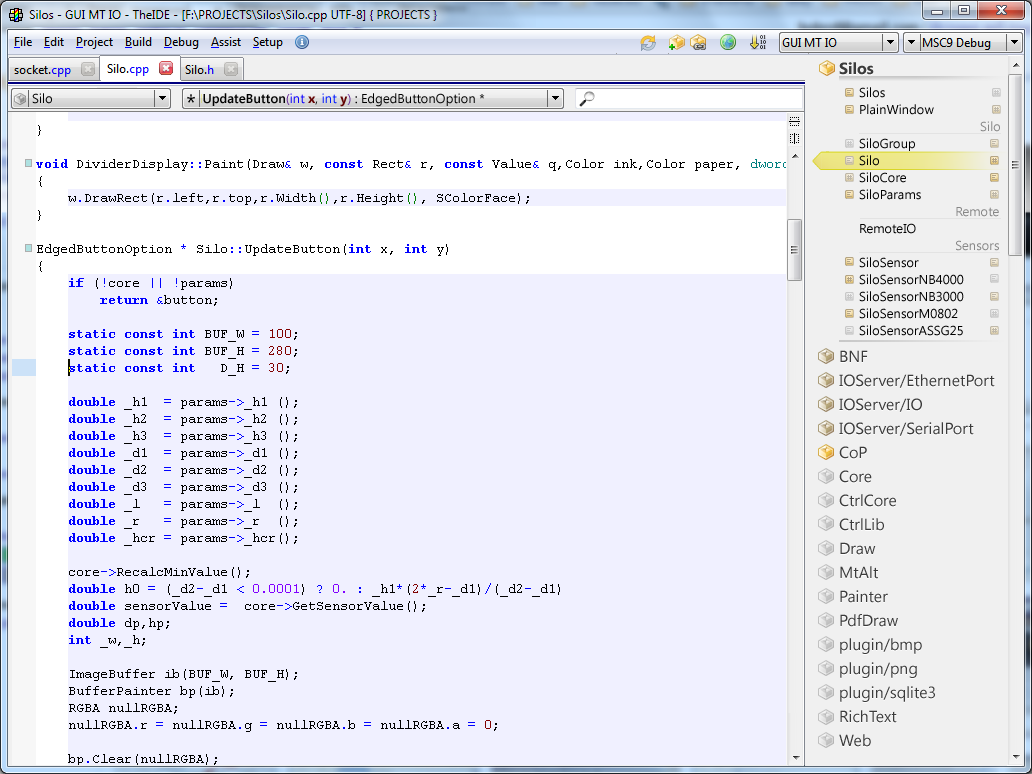The width and height of the screenshot is (1032, 774).
Task: Select SiloSensorNB4000 file in the list
Action: click(x=910, y=279)
